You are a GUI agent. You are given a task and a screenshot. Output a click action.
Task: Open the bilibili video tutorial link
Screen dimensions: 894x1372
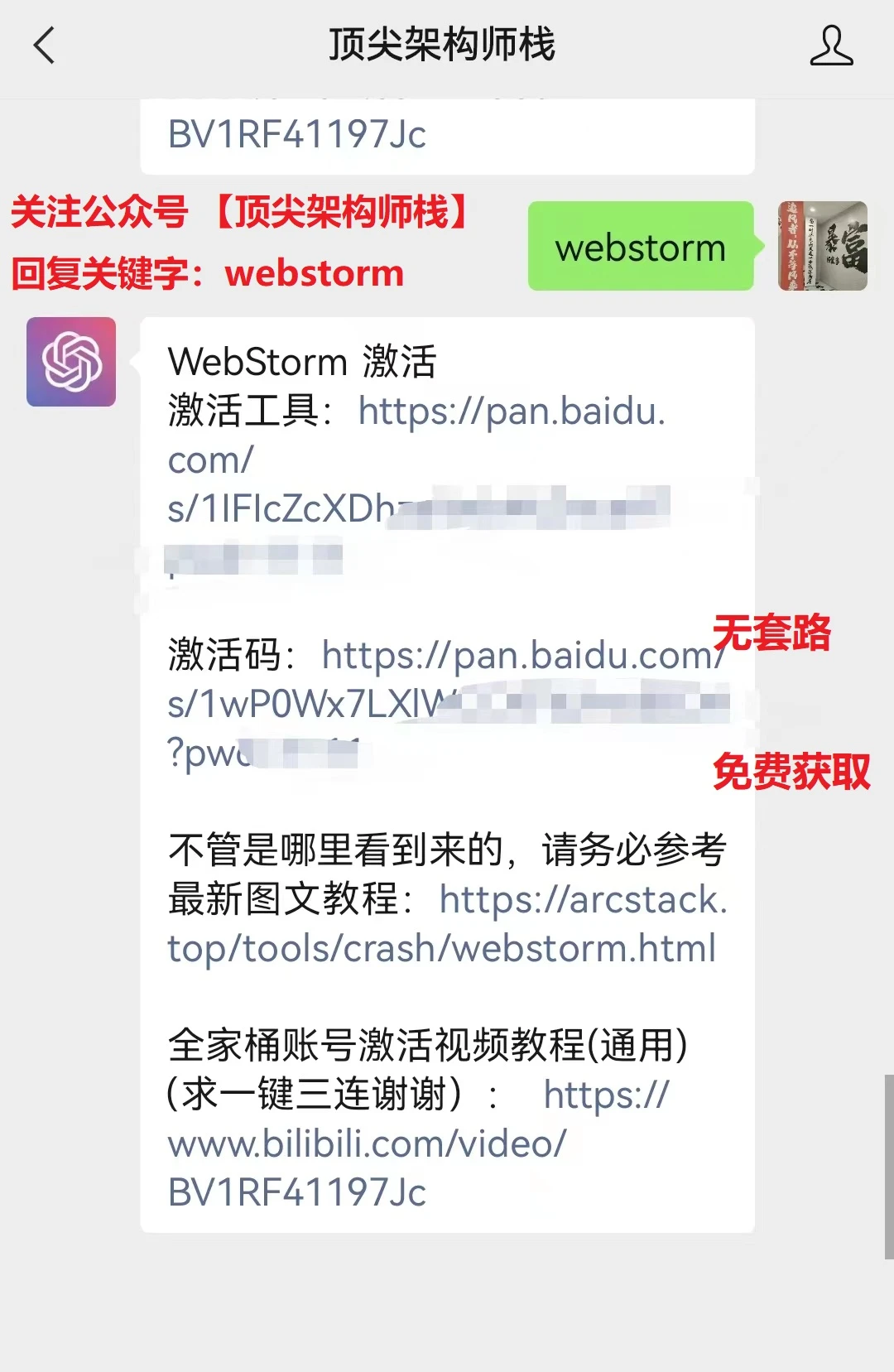click(x=418, y=1143)
